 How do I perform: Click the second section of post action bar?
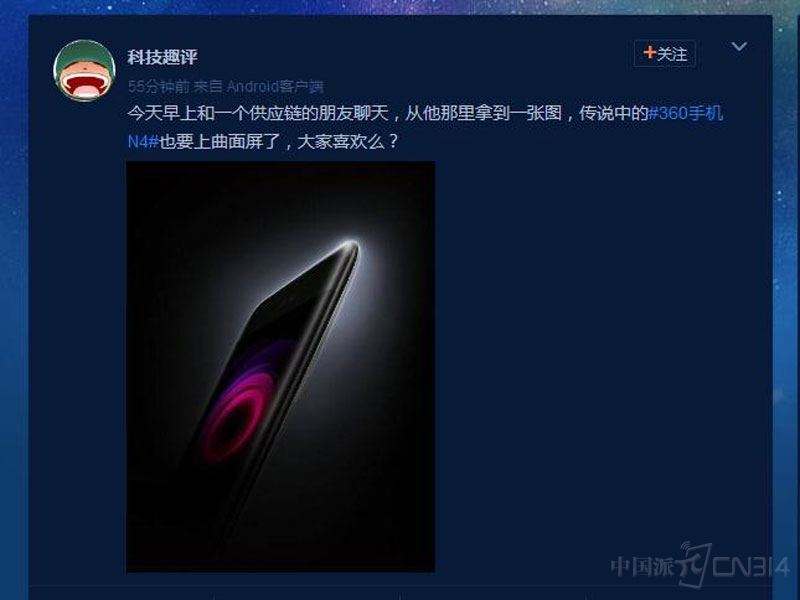tap(307, 594)
